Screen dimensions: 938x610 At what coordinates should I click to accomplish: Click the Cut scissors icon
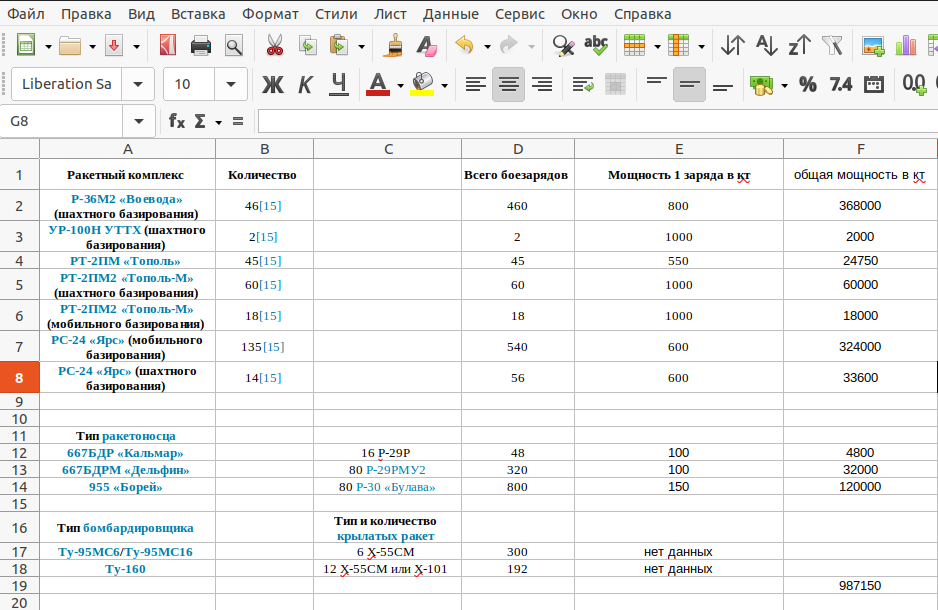[273, 46]
